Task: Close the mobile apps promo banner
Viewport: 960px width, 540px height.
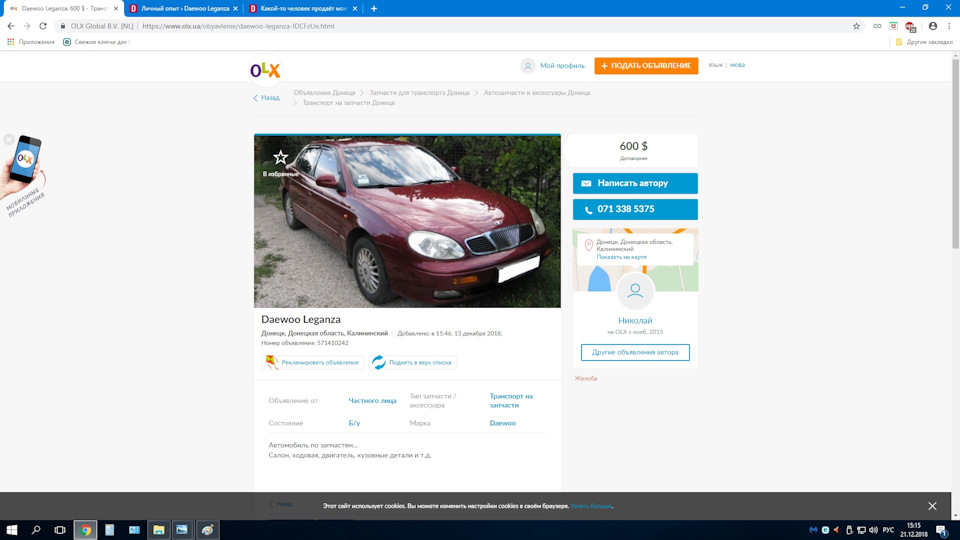Action: click(x=9, y=140)
